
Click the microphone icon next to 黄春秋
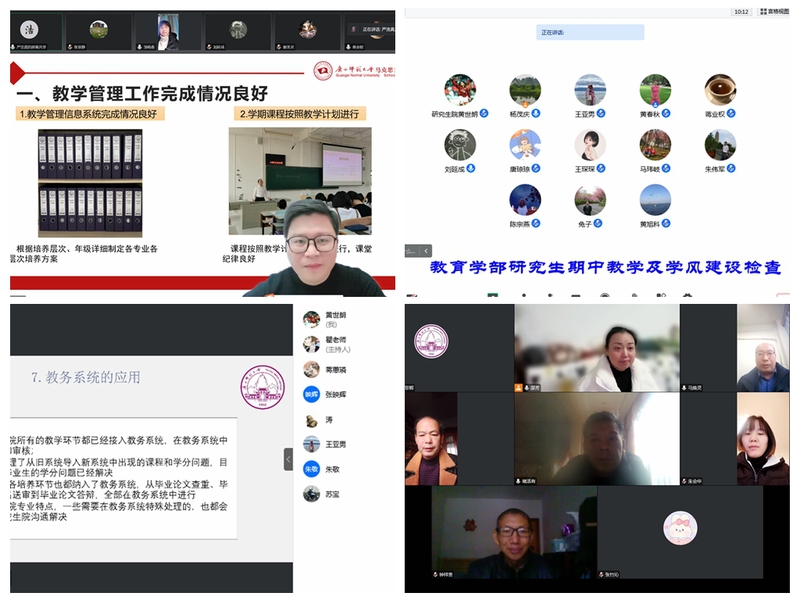tap(666, 113)
